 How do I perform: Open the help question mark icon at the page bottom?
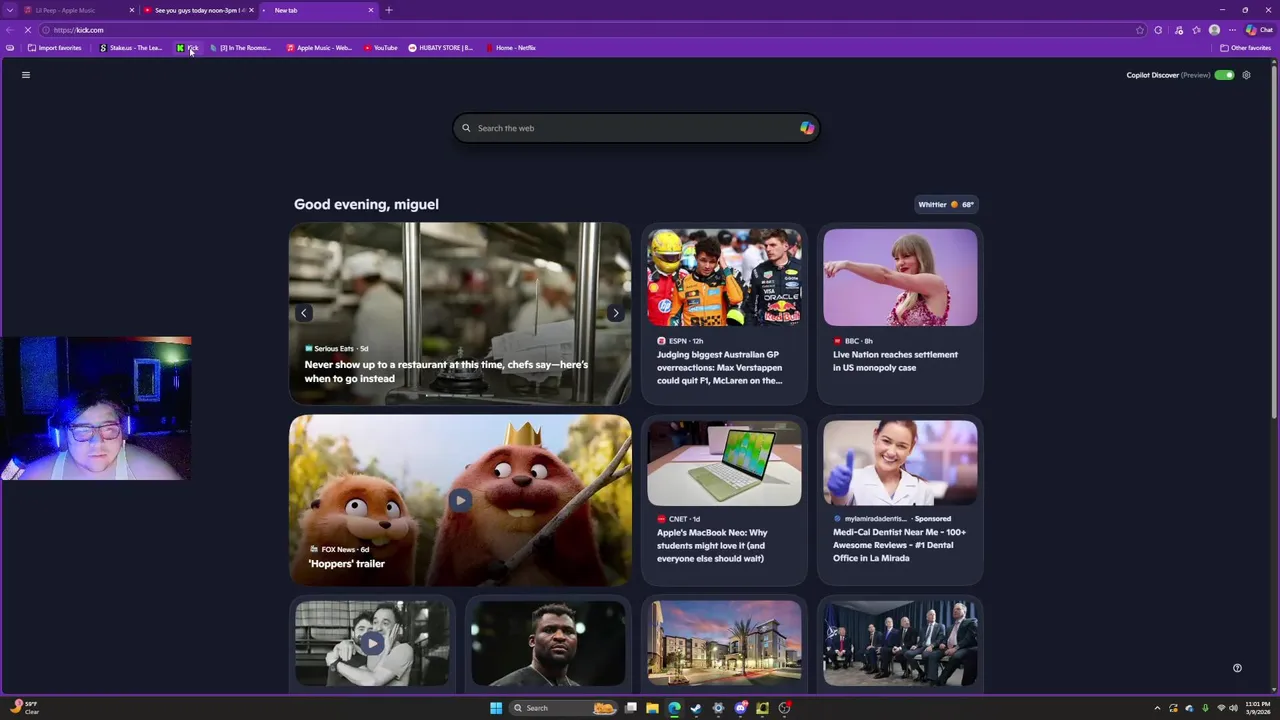point(1237,668)
